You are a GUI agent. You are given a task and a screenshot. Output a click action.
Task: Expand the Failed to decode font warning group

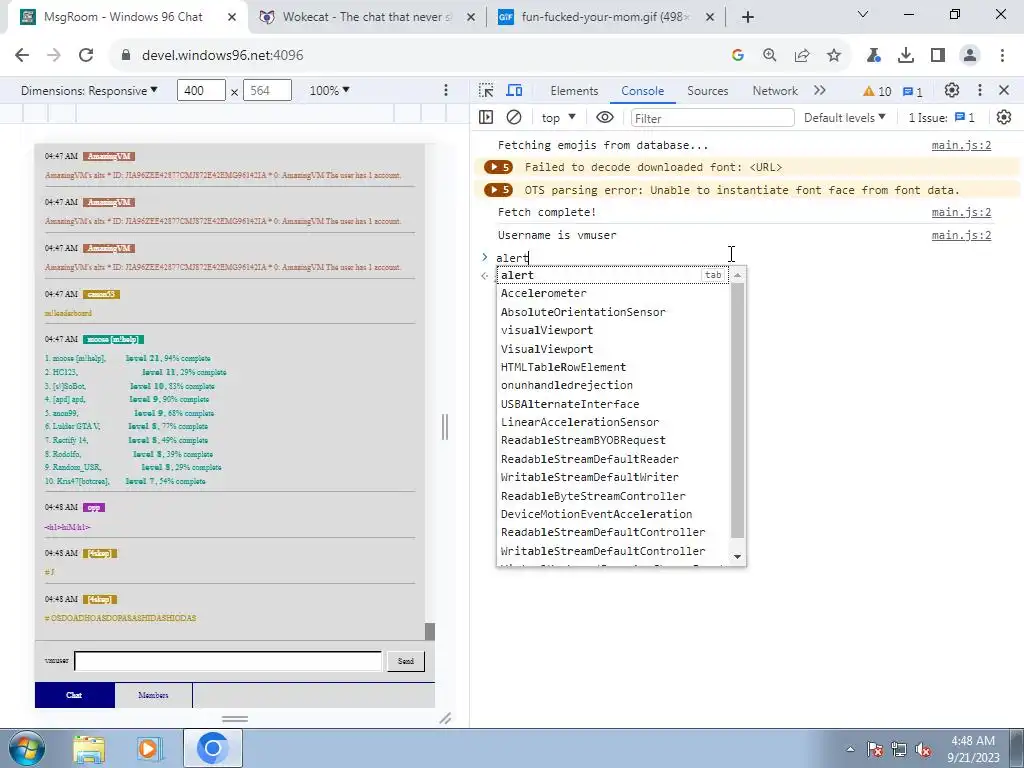tap(498, 167)
